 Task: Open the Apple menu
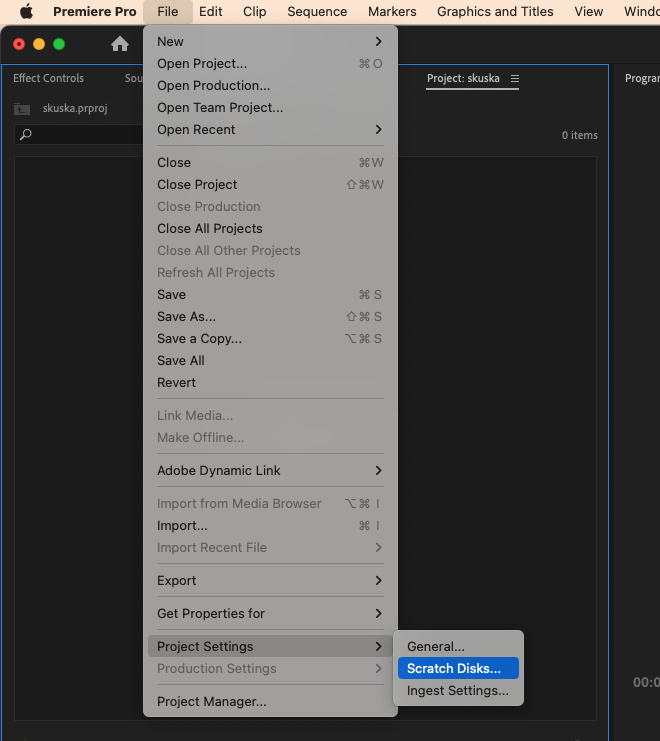coord(27,12)
